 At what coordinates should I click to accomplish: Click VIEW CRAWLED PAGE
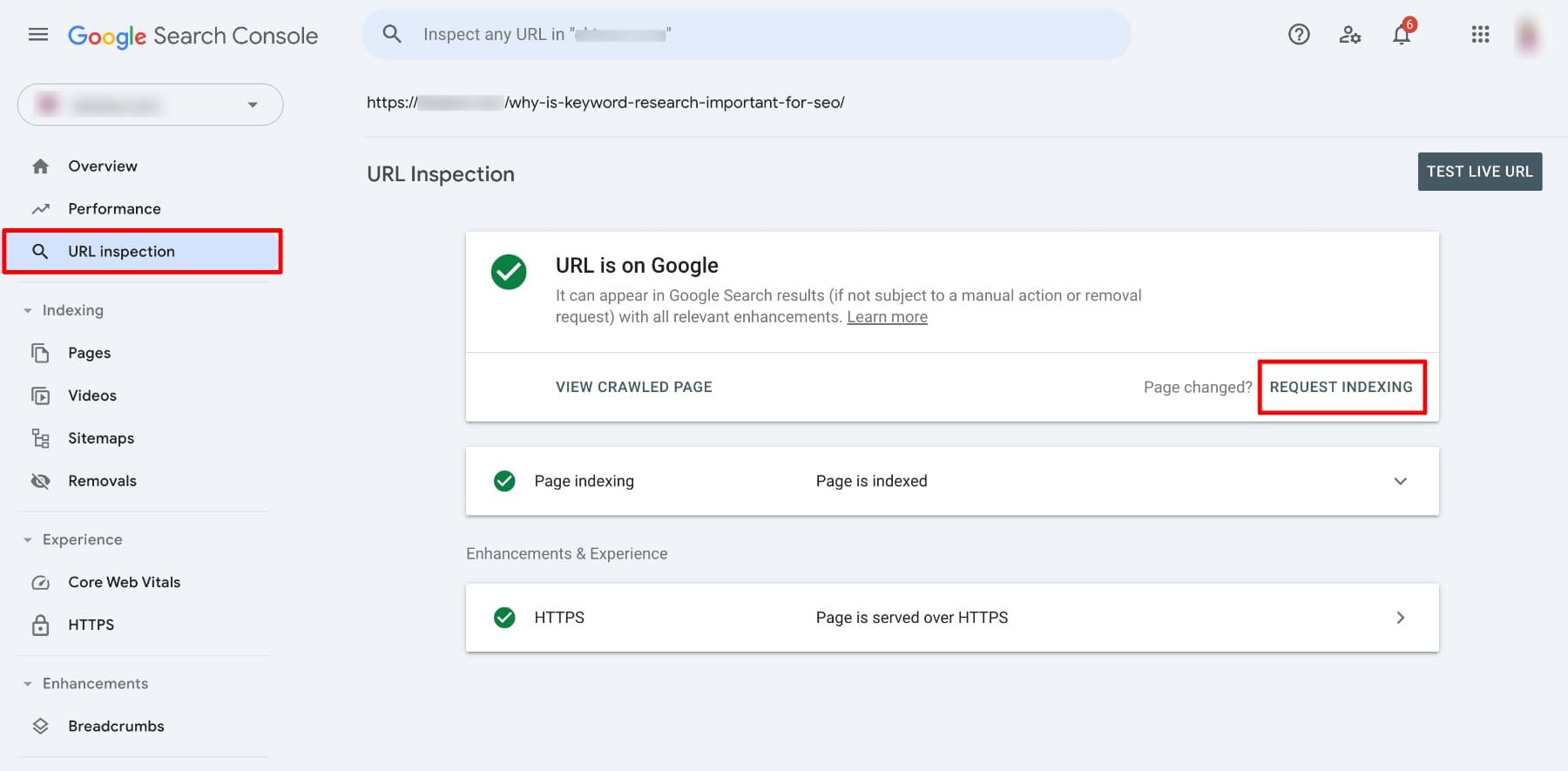click(633, 387)
